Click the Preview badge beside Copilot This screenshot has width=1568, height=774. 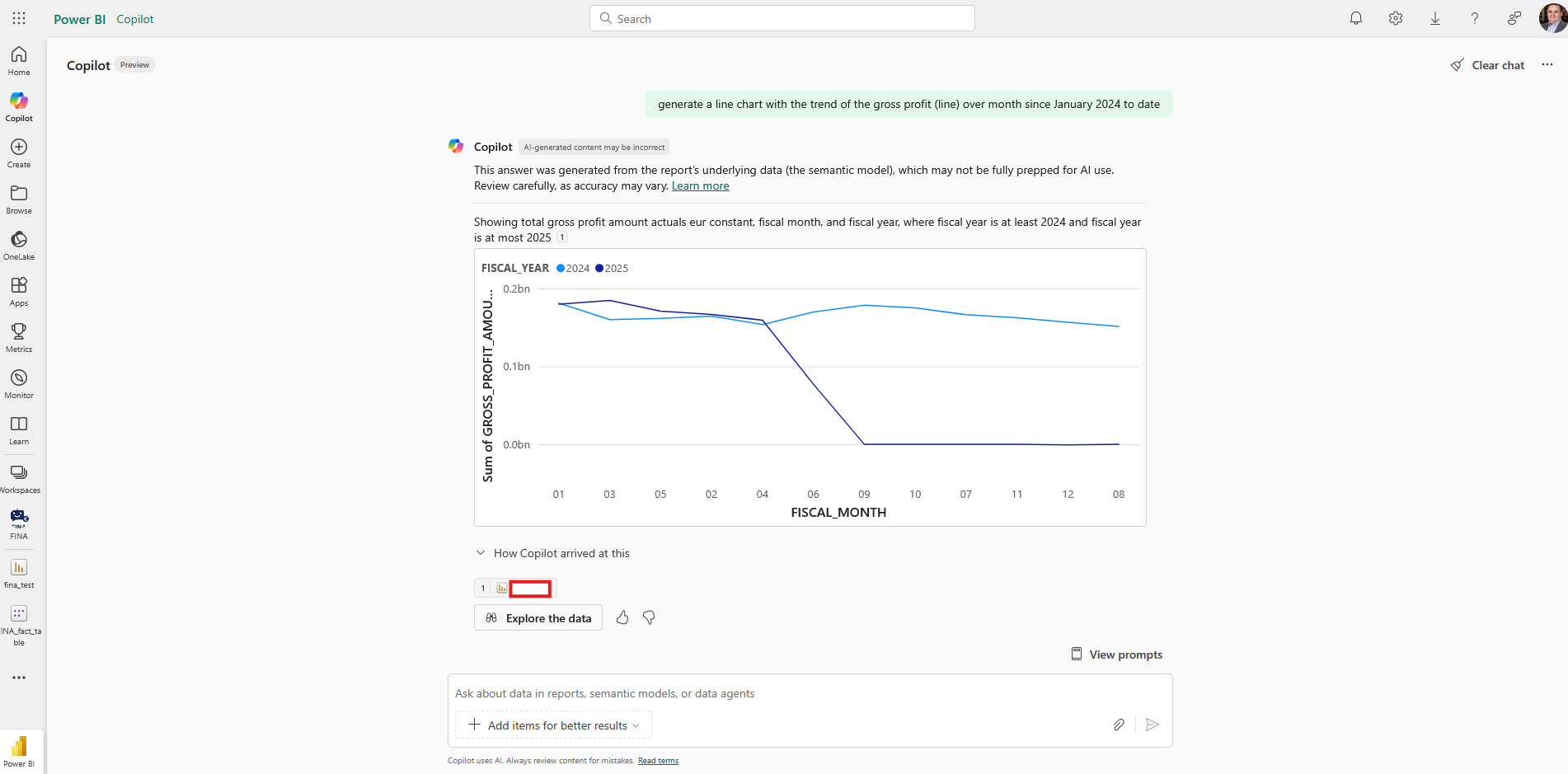click(135, 64)
